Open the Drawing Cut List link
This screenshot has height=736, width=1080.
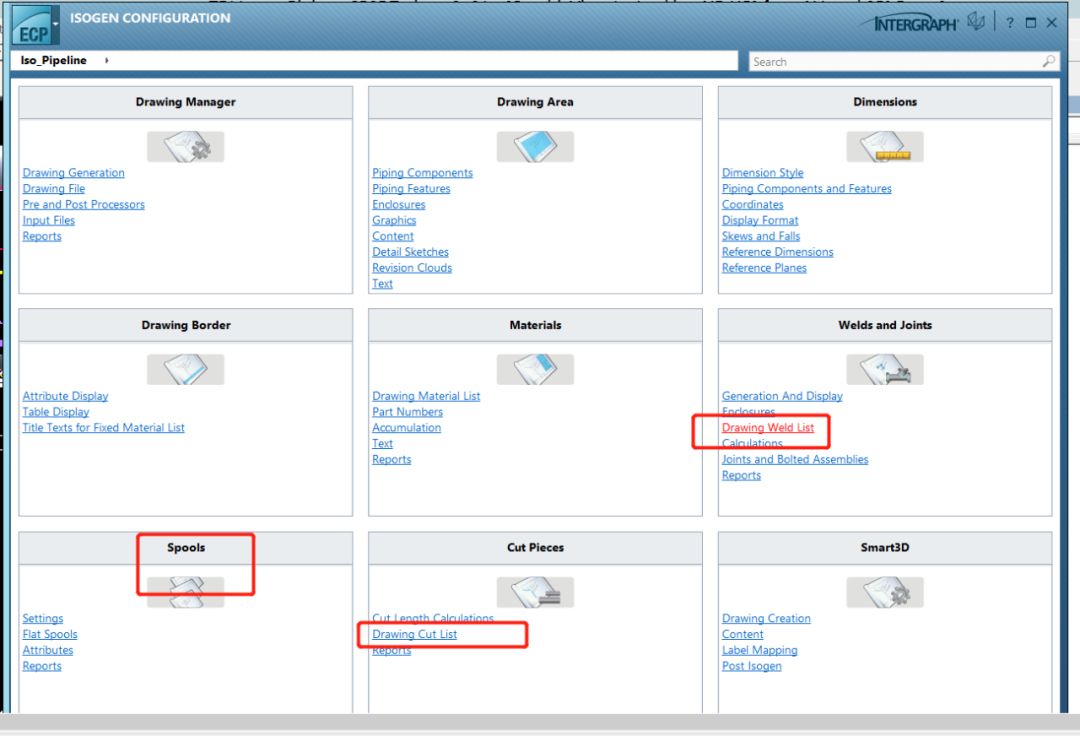pyautogui.click(x=415, y=634)
